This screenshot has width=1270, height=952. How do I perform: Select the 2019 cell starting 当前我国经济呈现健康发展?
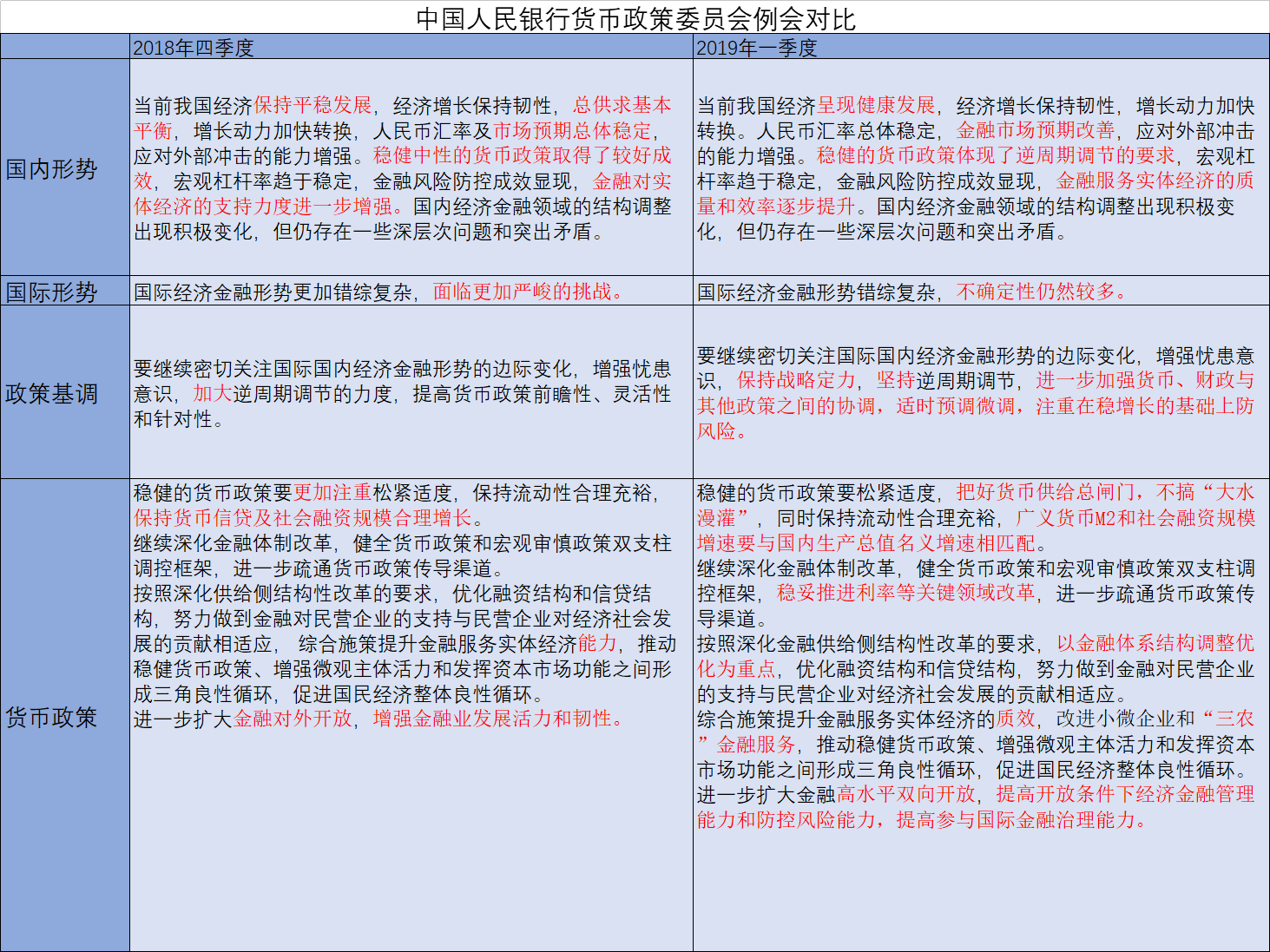(981, 167)
